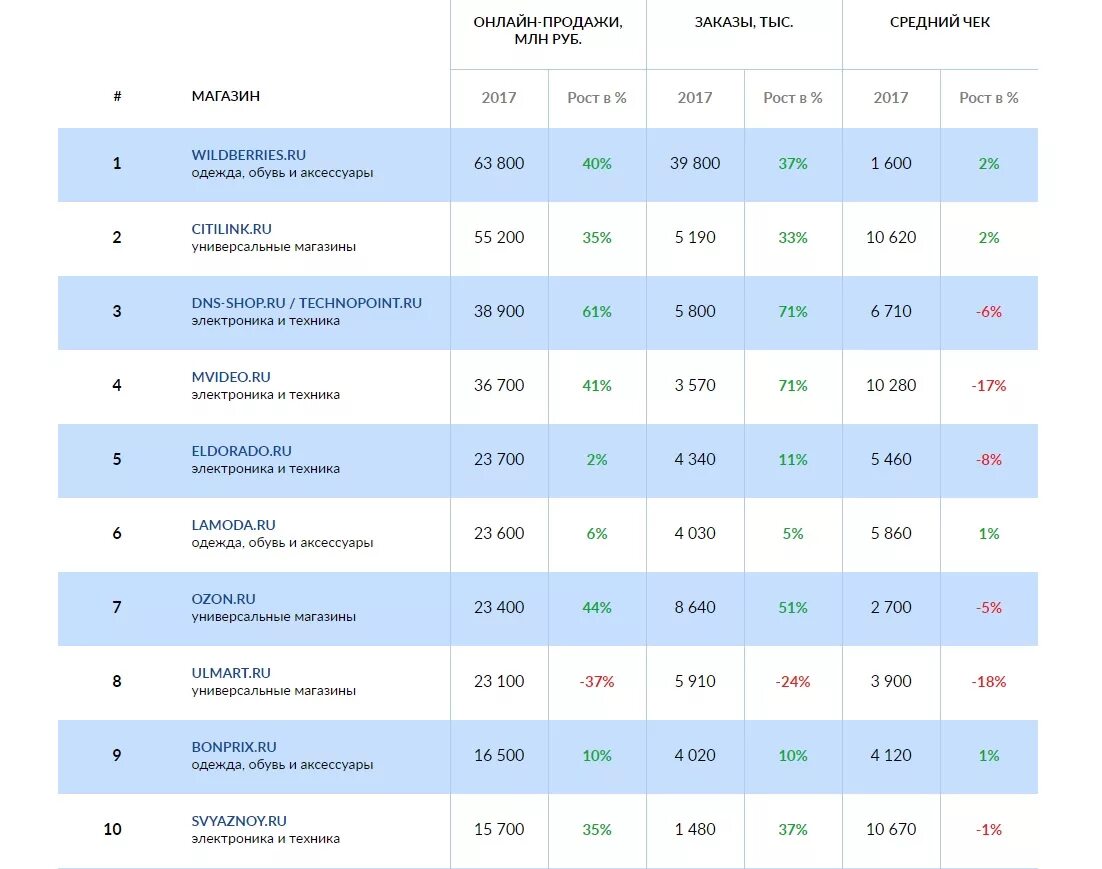Open the ELDORADO.RU store link

tap(241, 451)
